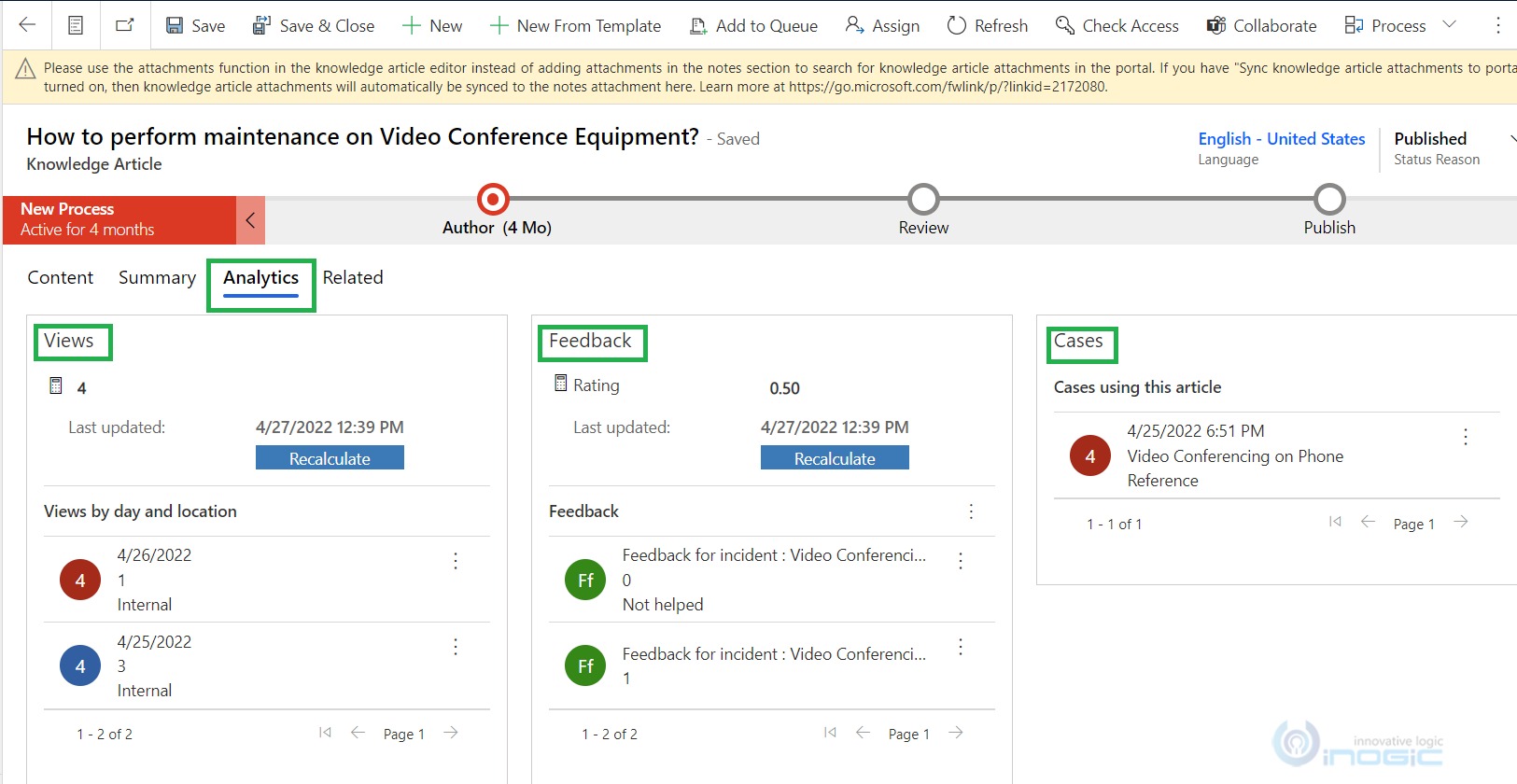Select the Review stage circle
The height and width of the screenshot is (784, 1517).
(x=923, y=199)
